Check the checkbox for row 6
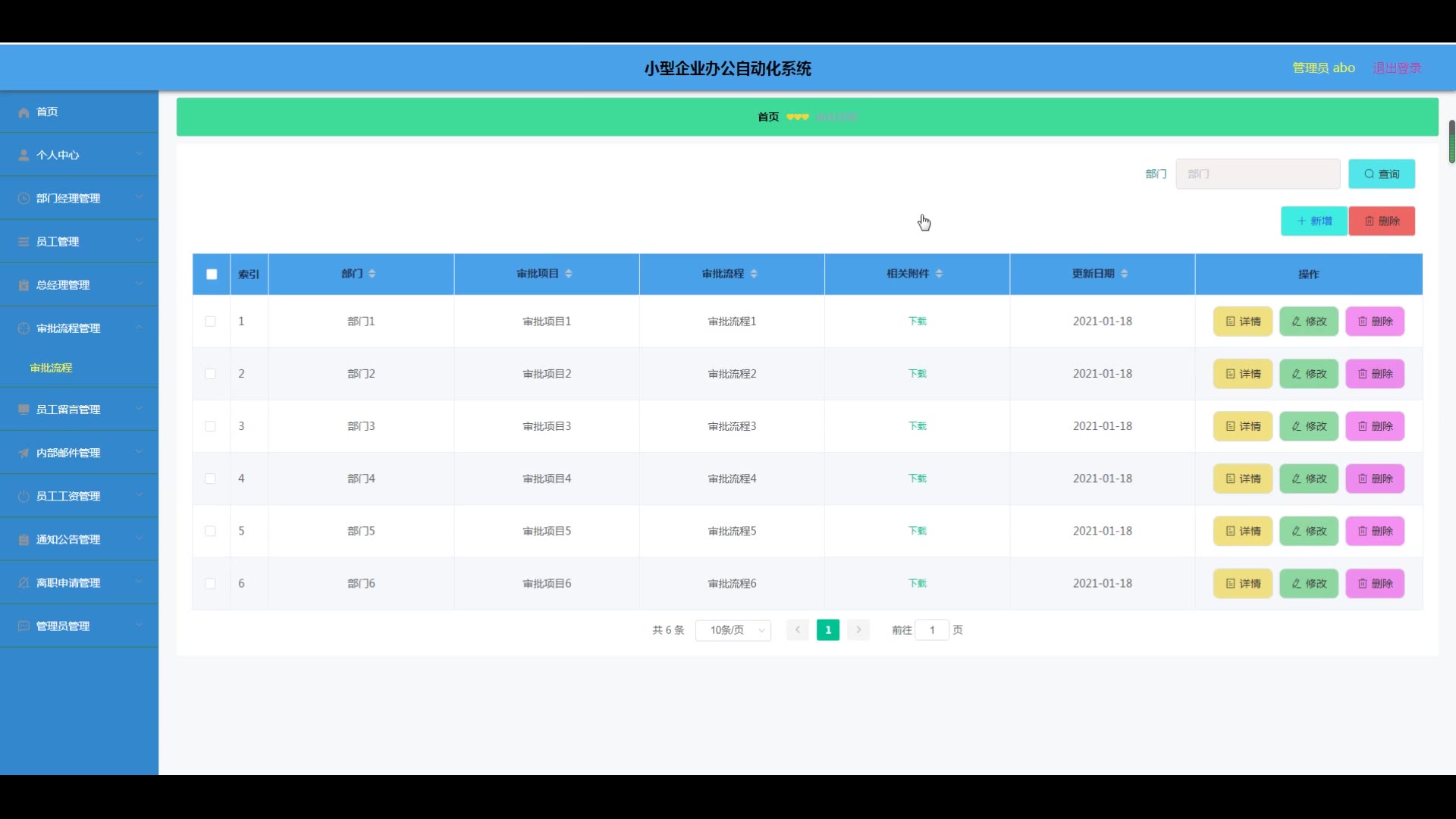The width and height of the screenshot is (1456, 819). pos(210,583)
